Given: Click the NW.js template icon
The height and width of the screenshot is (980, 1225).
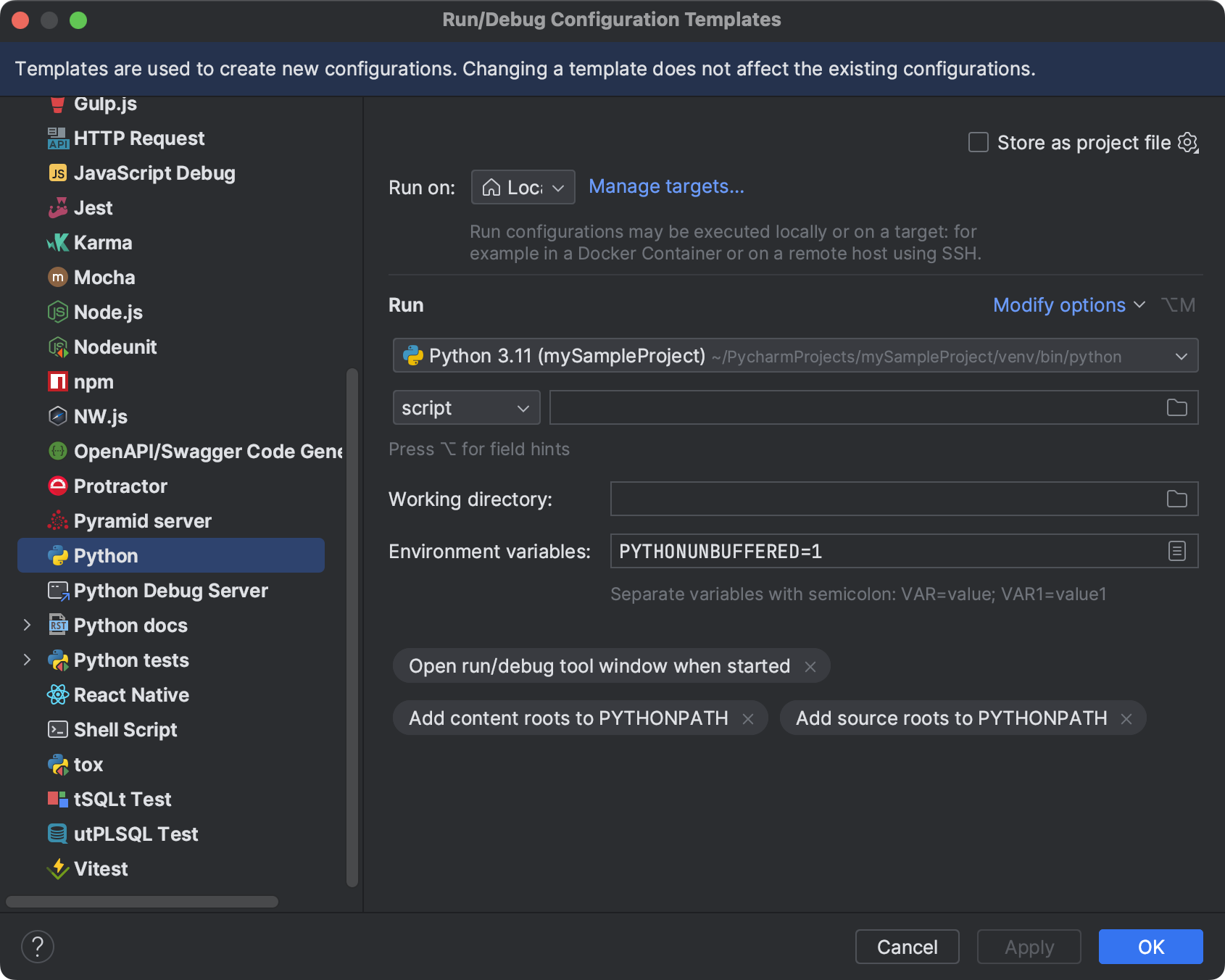Looking at the screenshot, I should pyautogui.click(x=58, y=416).
